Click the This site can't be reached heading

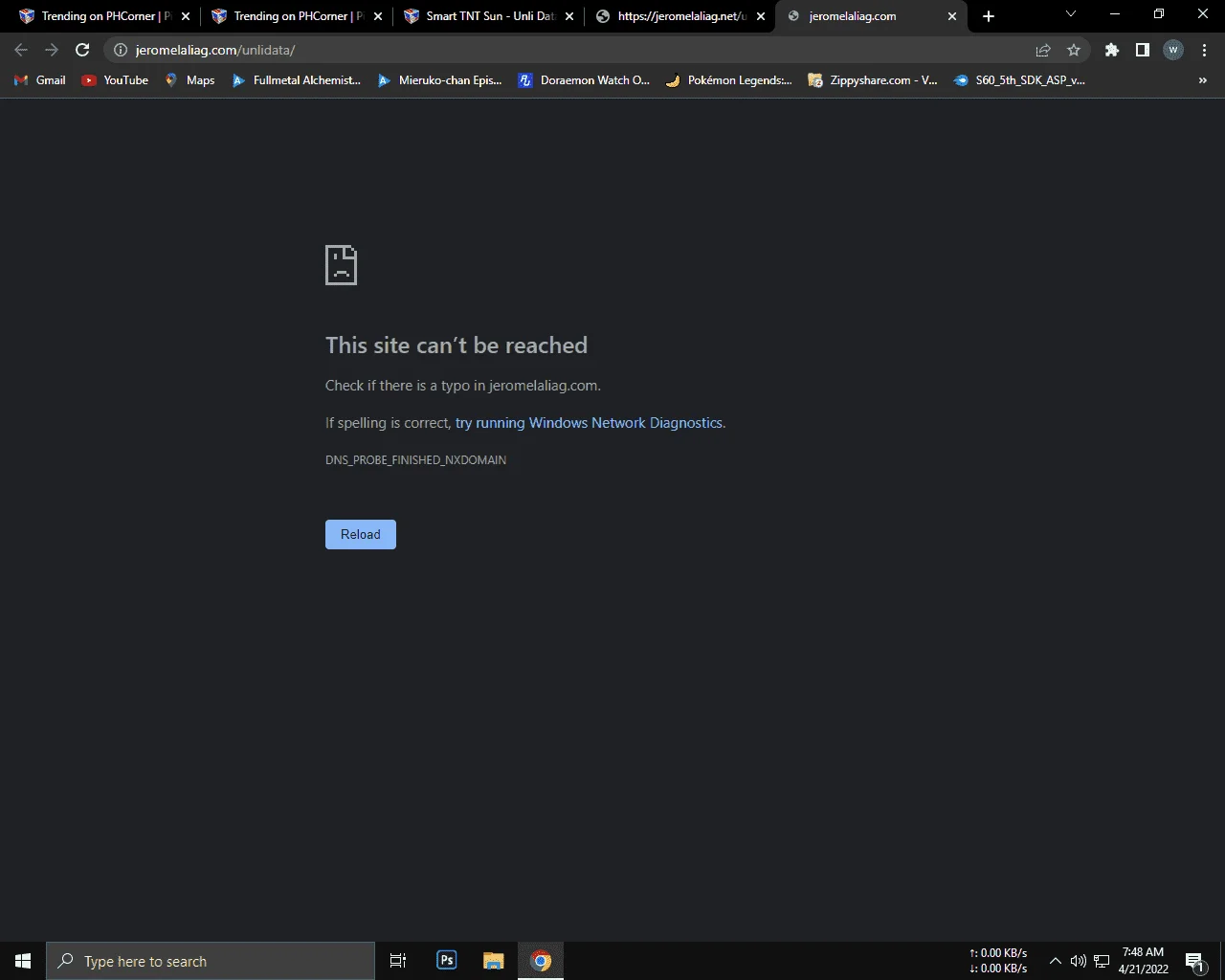(457, 345)
